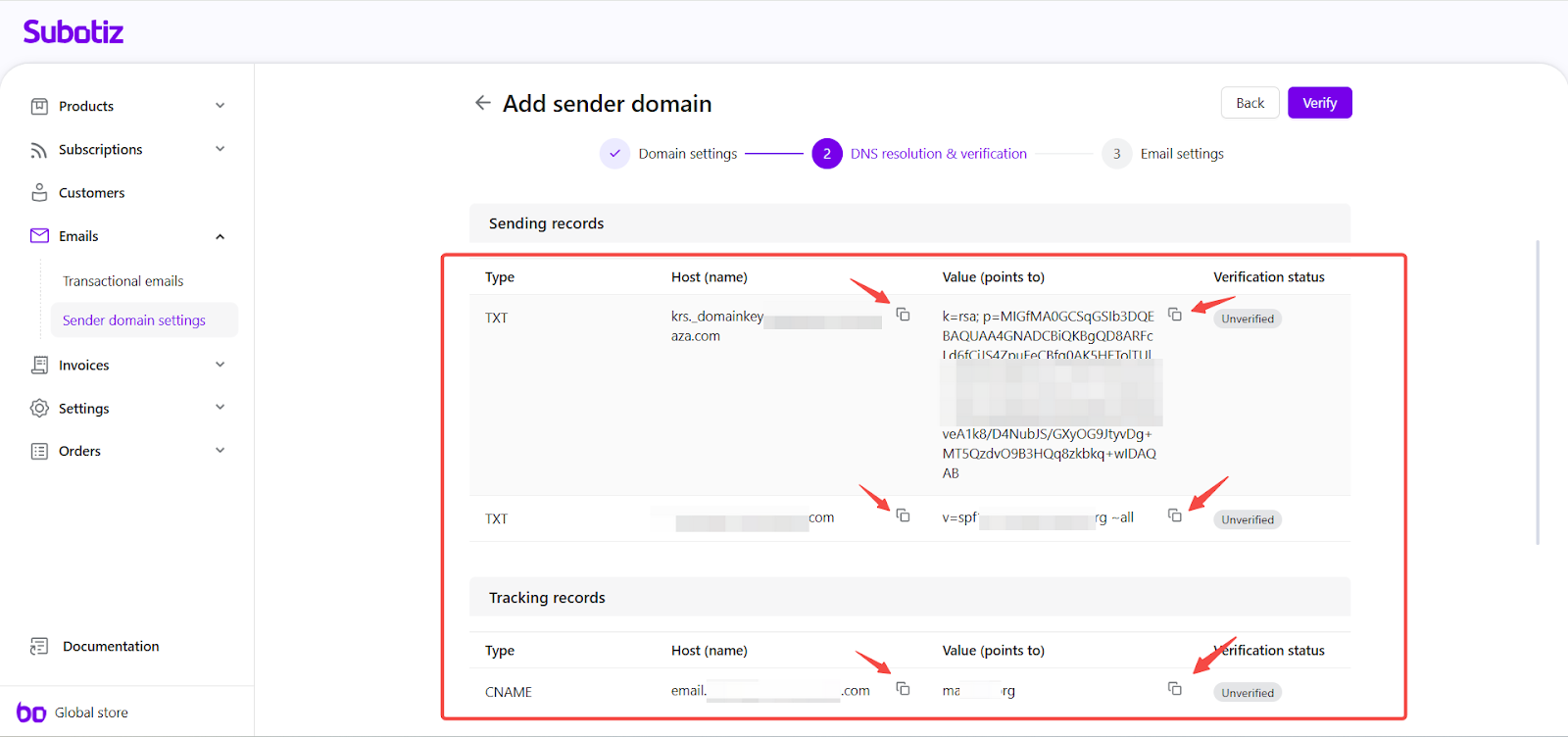The width and height of the screenshot is (1568, 737).
Task: Copy the DKIM krs._domainkey host name
Action: (x=903, y=315)
